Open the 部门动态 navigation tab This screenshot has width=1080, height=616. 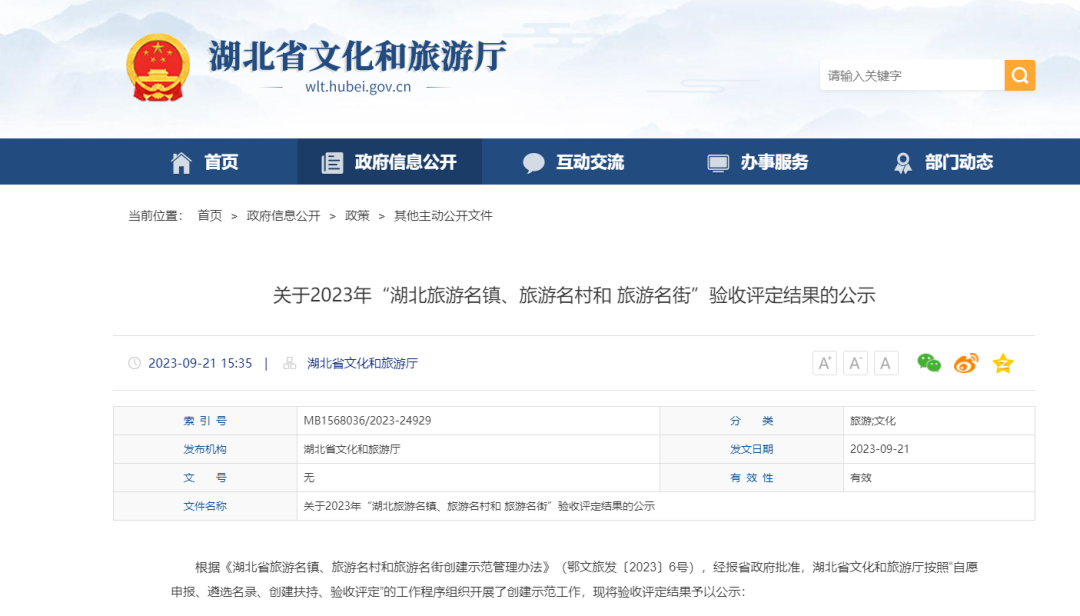pyautogui.click(x=943, y=162)
